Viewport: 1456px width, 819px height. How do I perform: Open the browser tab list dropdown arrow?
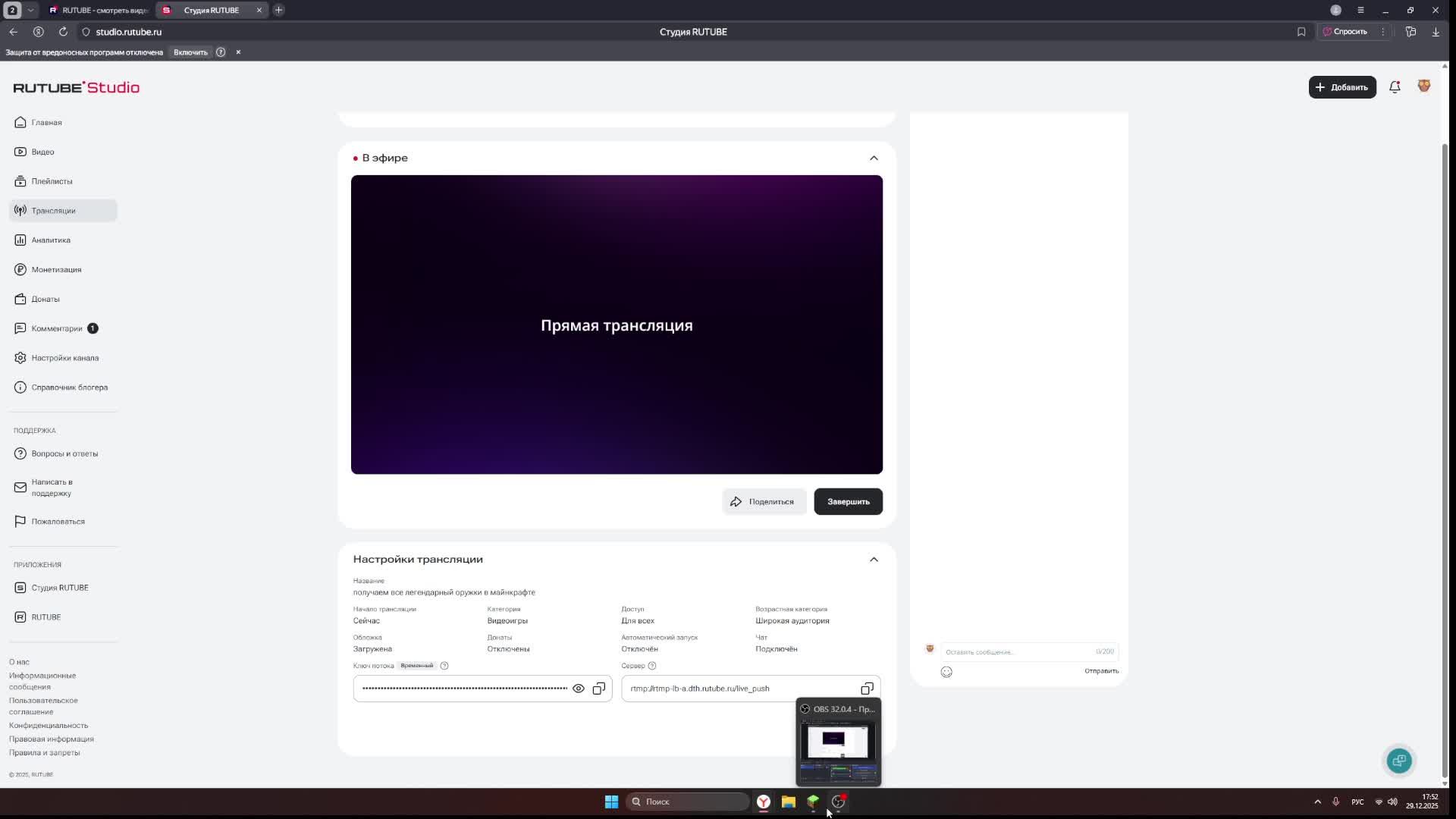tap(30, 10)
